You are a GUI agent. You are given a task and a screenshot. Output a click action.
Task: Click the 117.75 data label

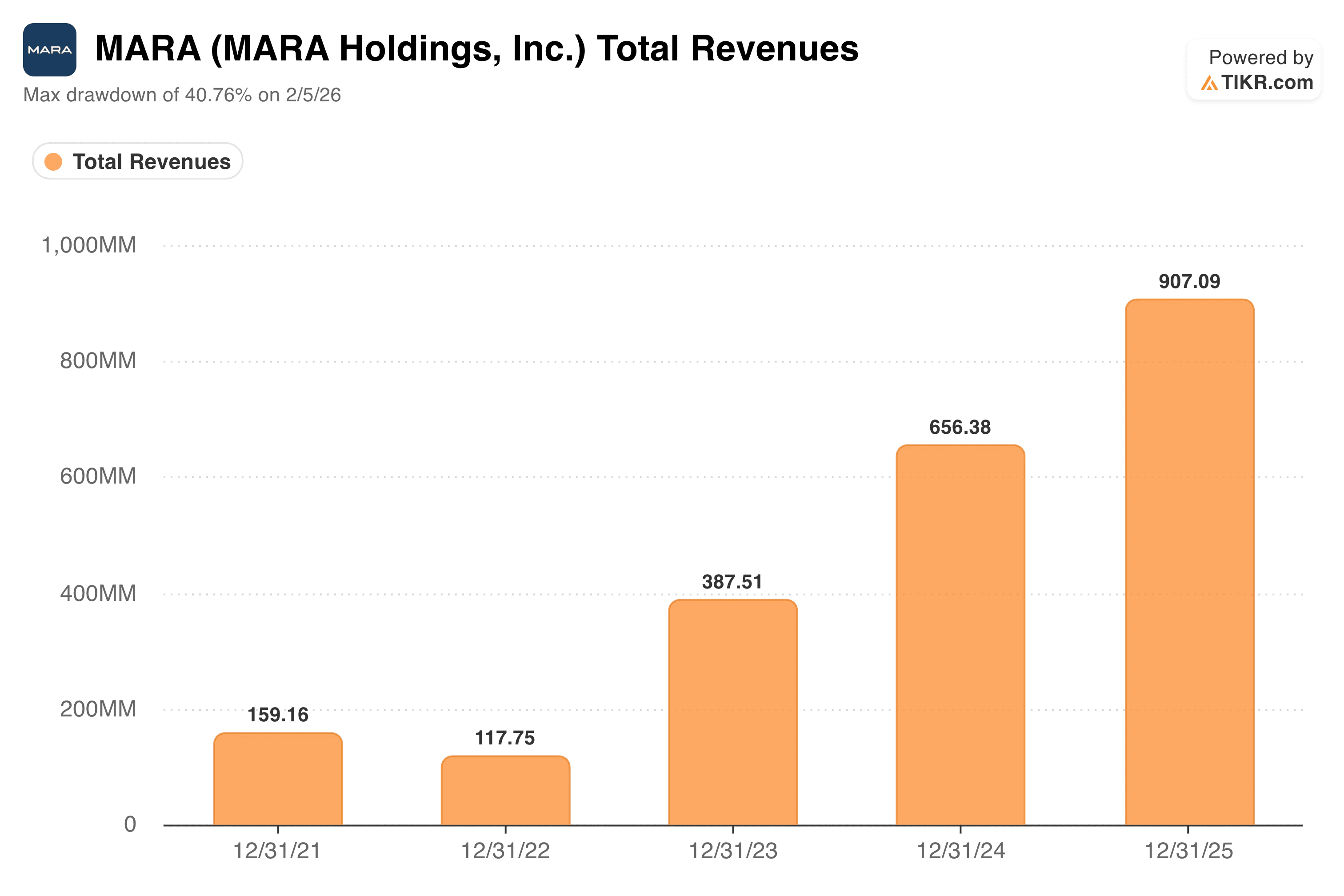[x=505, y=738]
